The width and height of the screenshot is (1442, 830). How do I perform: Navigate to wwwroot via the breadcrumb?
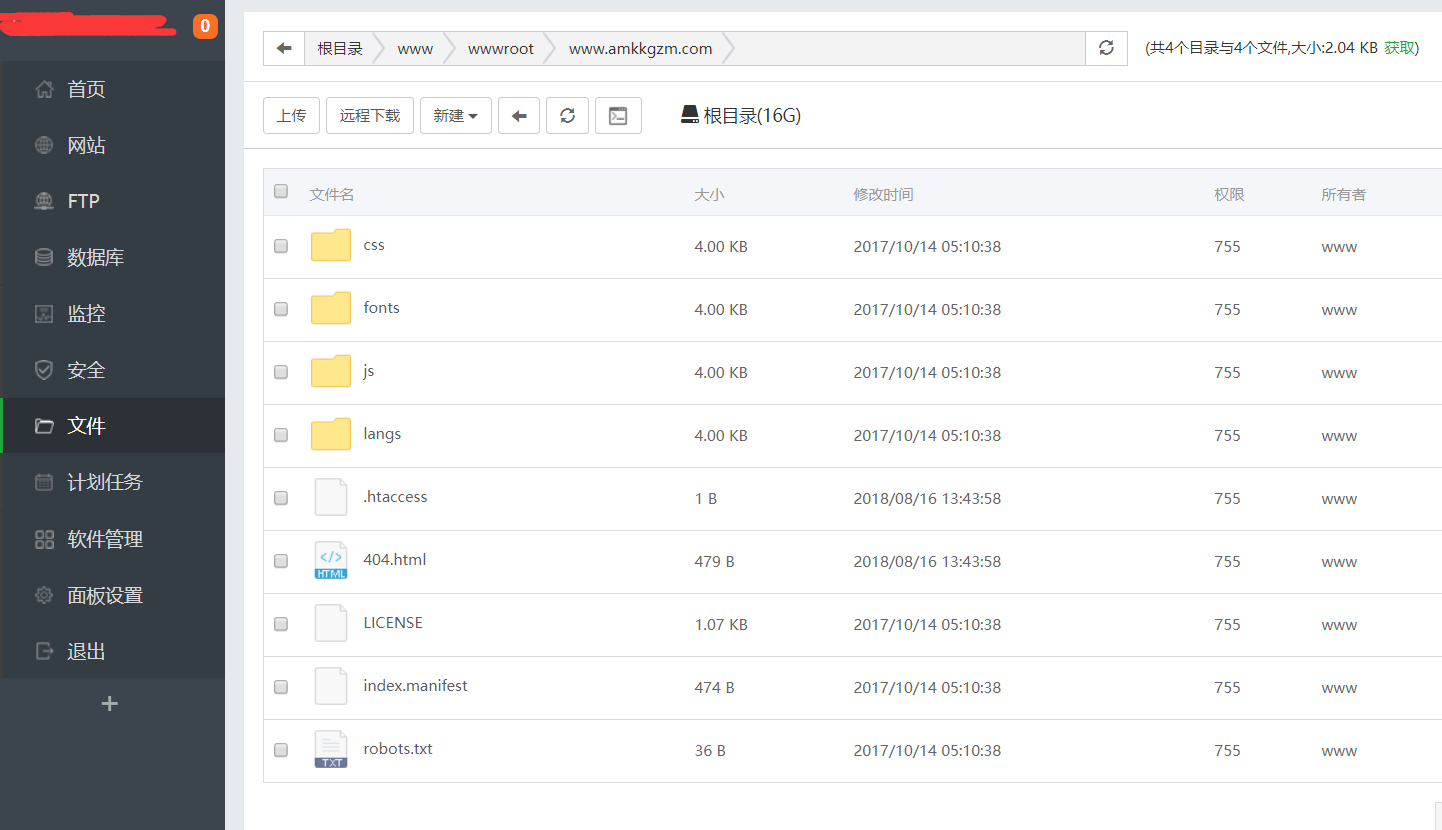point(500,48)
